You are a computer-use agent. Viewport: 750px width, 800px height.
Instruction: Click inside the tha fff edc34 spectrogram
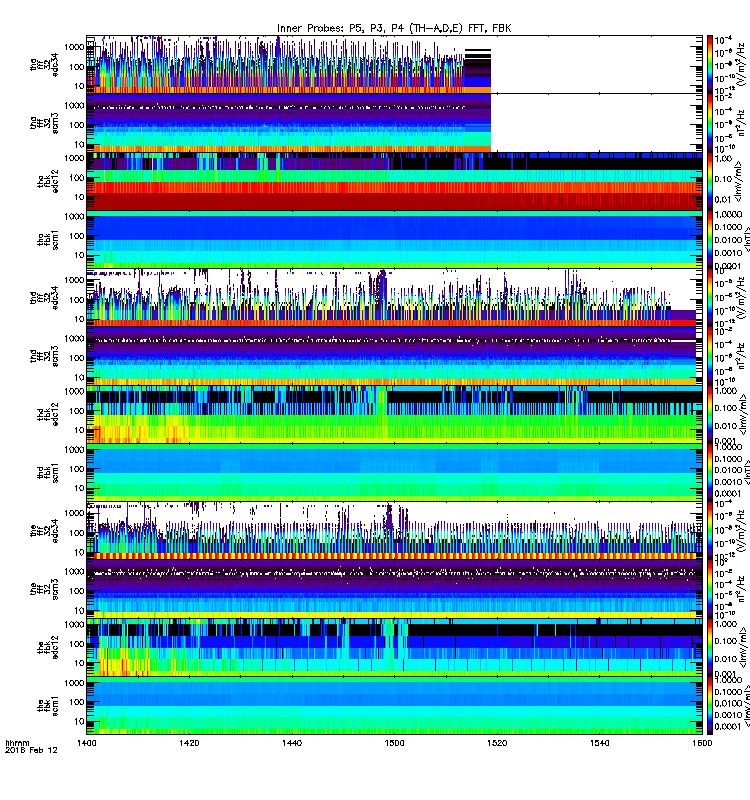point(394,64)
